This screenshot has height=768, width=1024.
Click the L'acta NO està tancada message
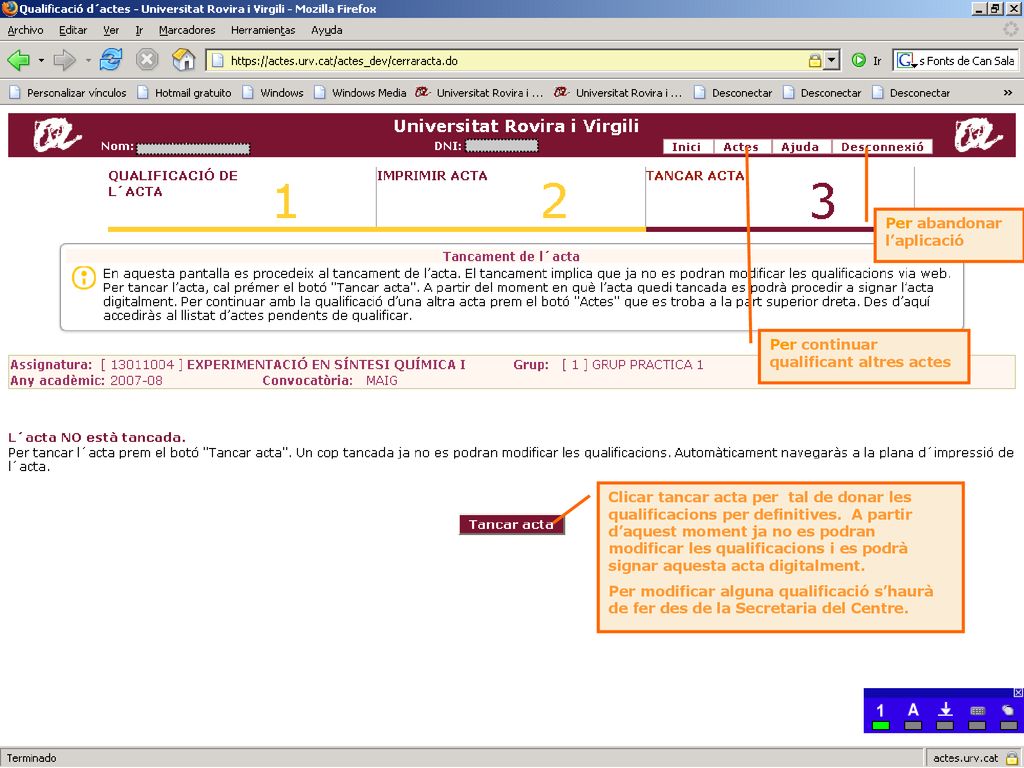97,438
